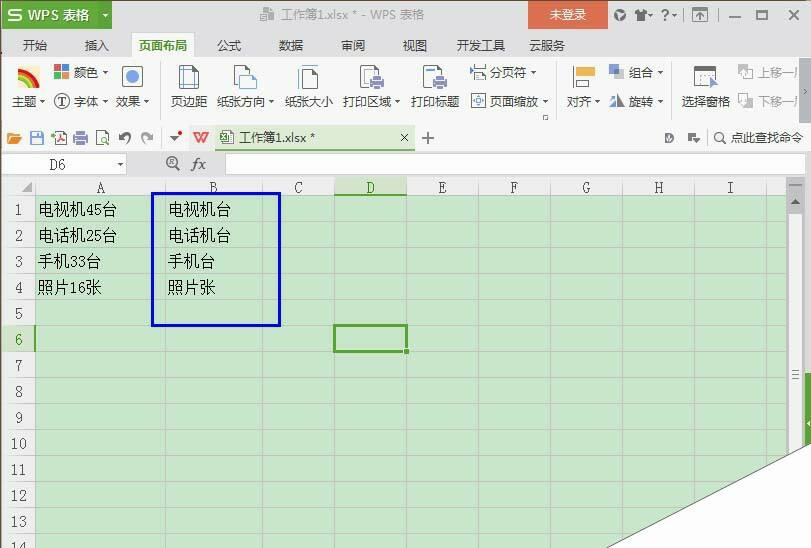
Task: Open the help question mark menu
Action: pos(668,15)
